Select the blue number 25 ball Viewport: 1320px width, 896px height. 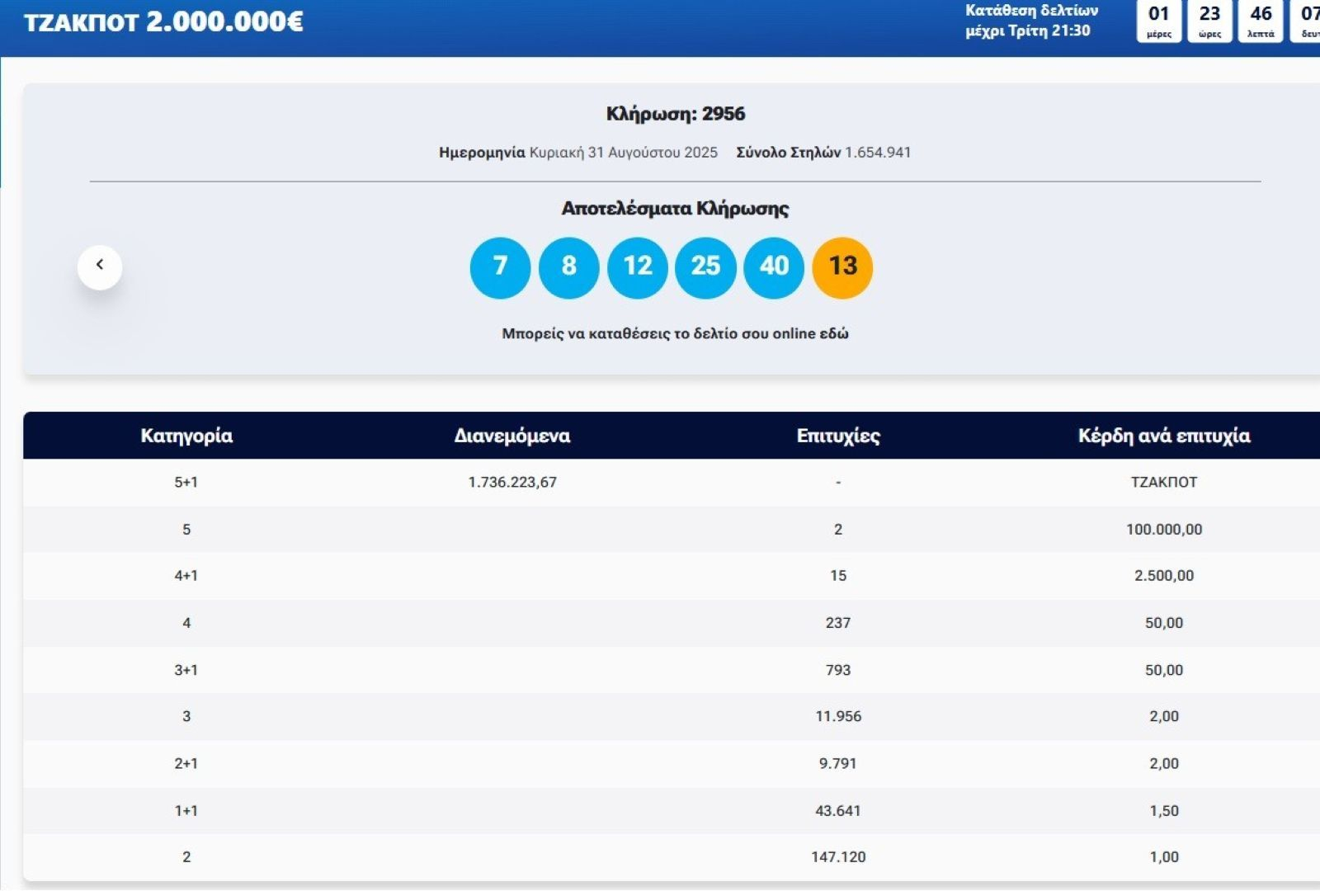tap(705, 267)
